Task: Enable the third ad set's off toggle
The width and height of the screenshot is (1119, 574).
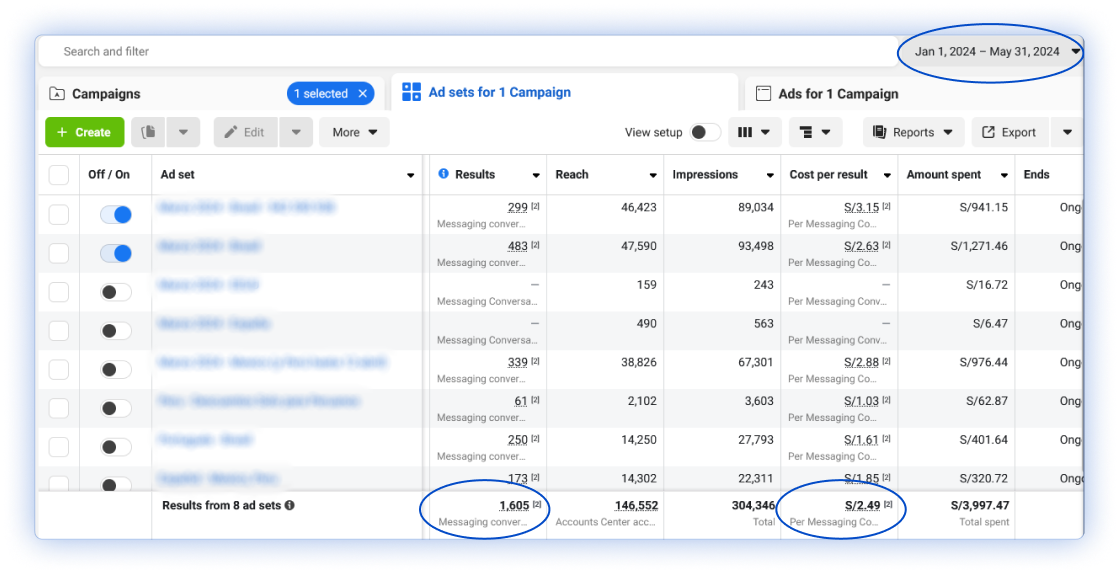Action: pos(116,292)
